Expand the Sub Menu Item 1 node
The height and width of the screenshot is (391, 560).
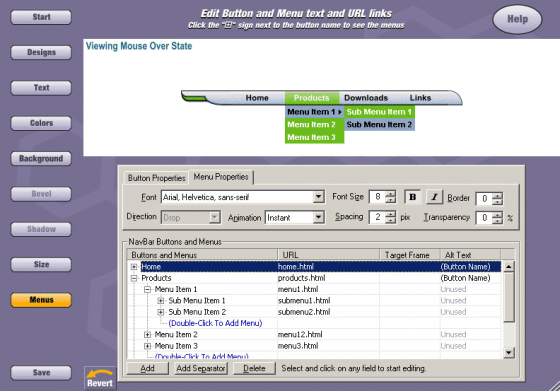[161, 301]
